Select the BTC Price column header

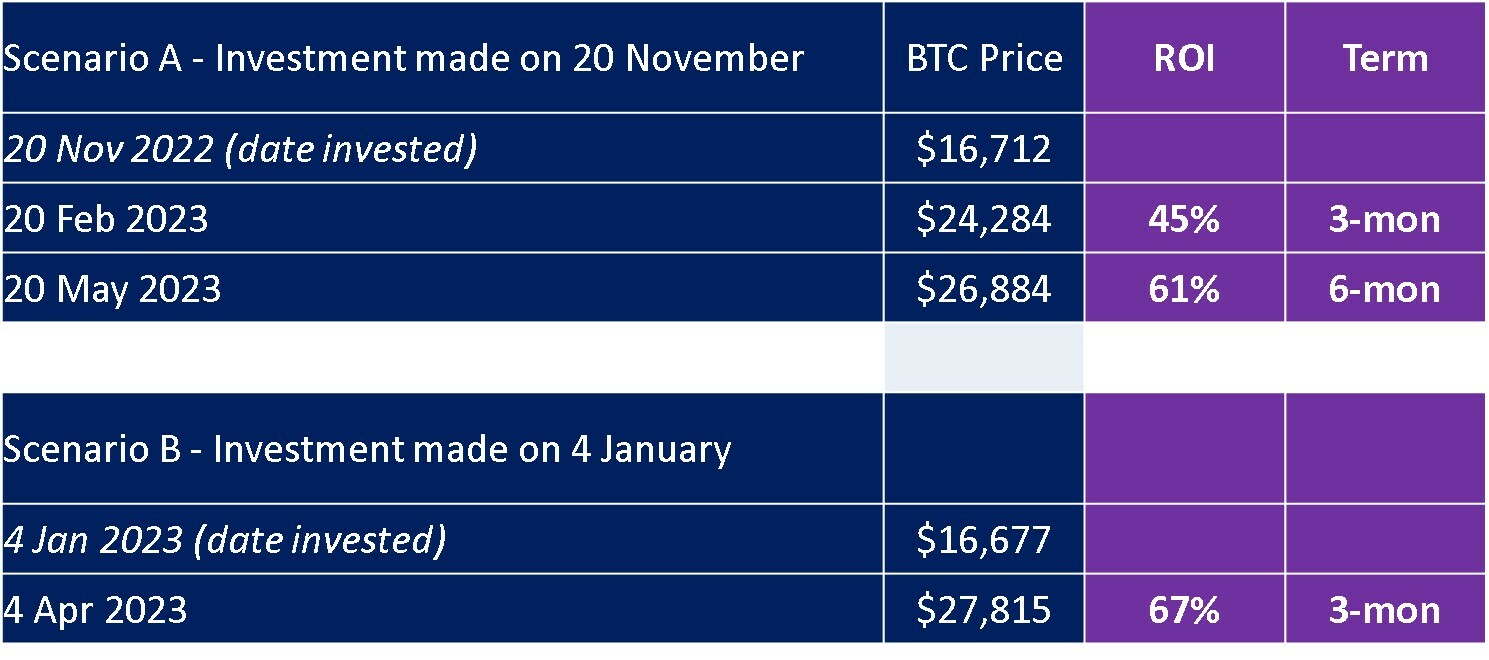pos(984,57)
